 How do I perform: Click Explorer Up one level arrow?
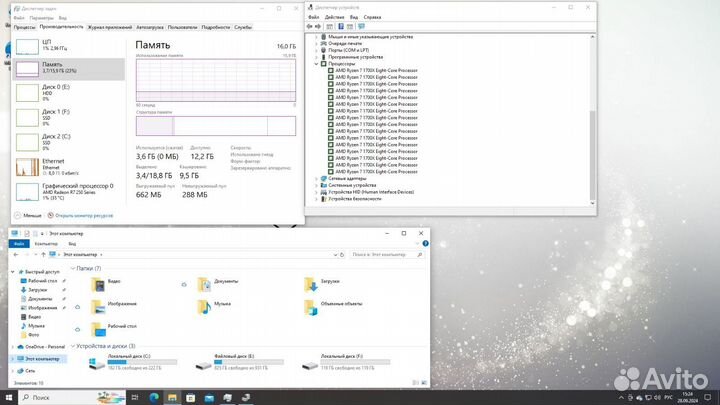click(43, 254)
